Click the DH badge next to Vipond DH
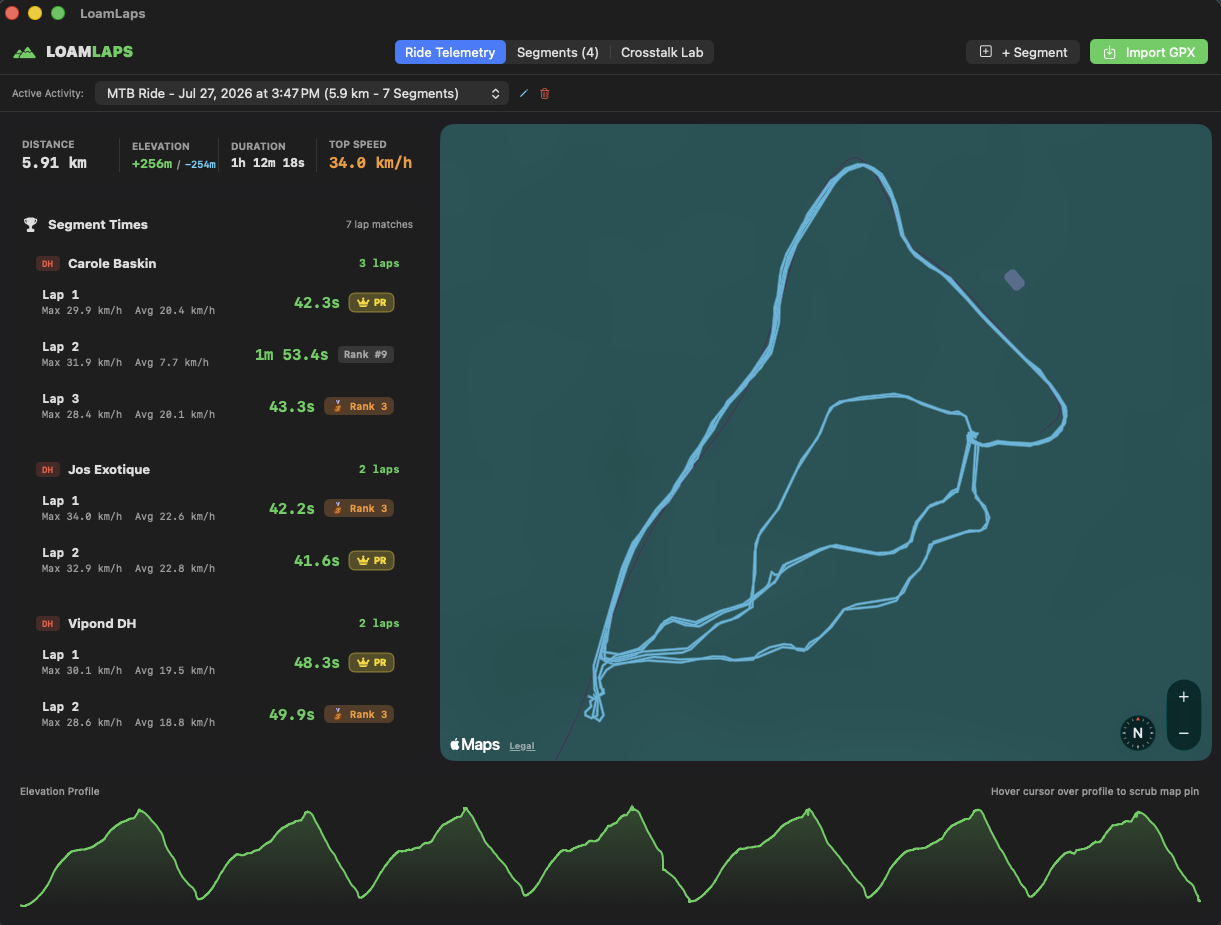 47,624
